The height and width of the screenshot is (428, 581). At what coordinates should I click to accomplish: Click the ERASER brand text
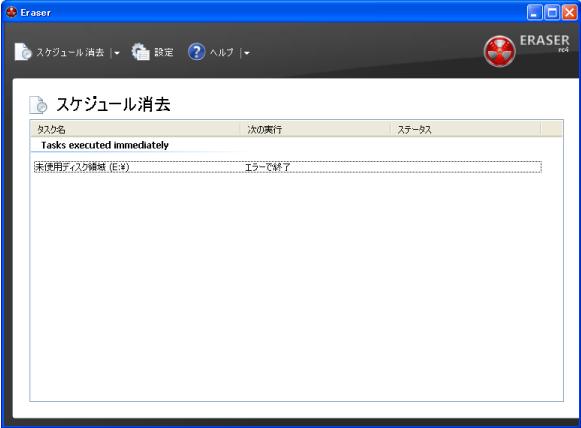tap(544, 40)
